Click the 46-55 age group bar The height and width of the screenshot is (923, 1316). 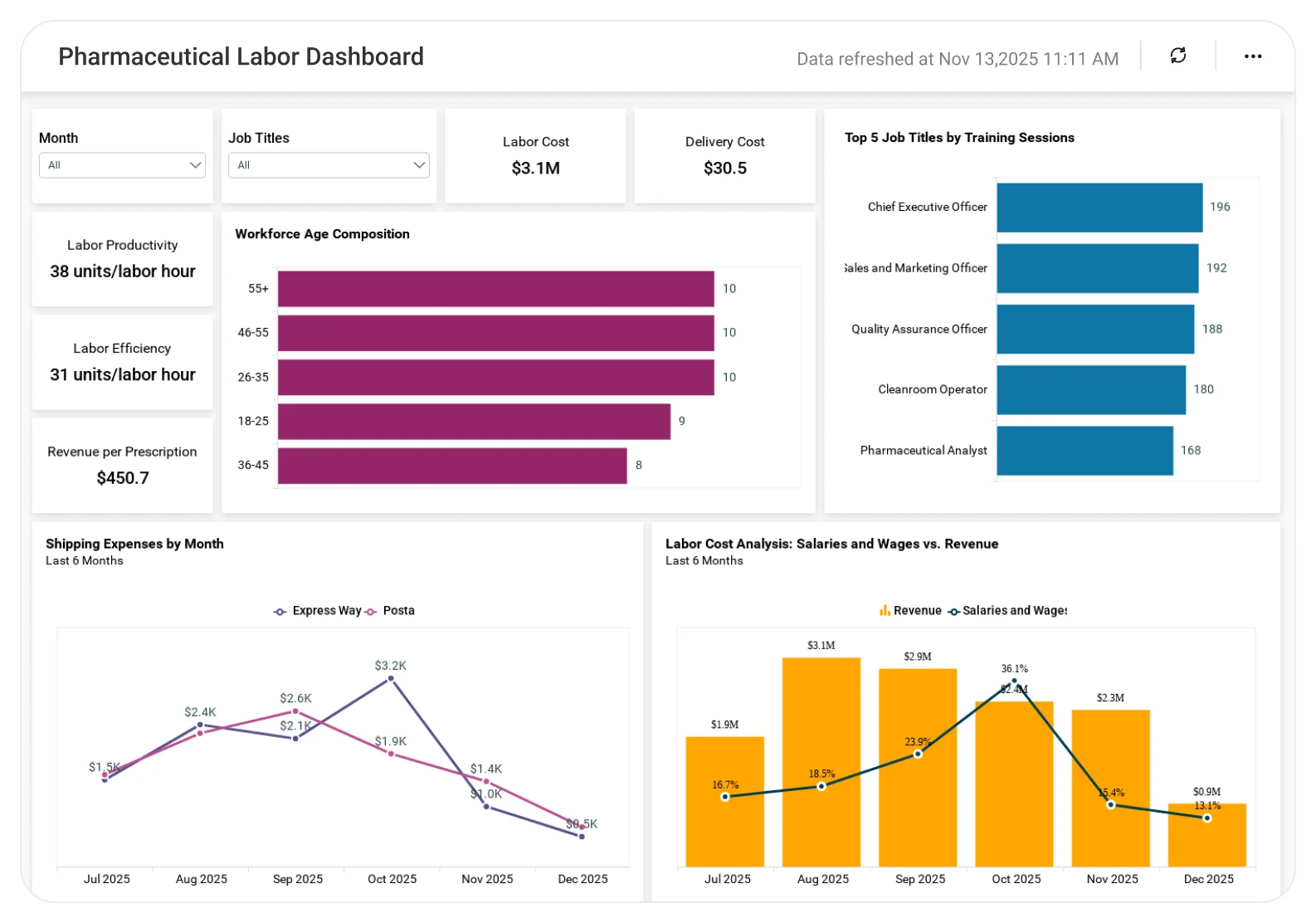coord(495,333)
